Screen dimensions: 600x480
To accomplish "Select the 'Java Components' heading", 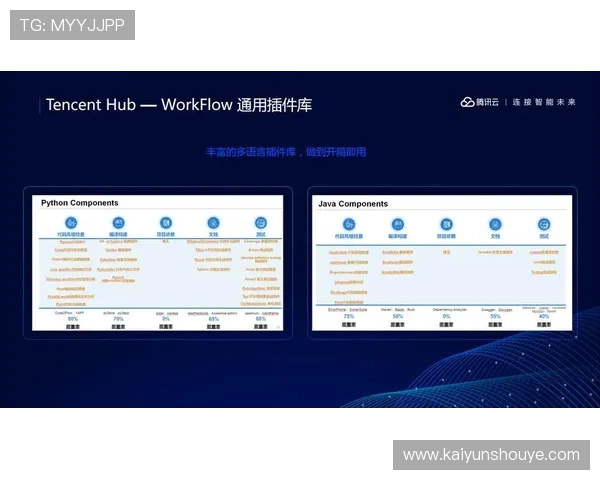I will tap(353, 204).
